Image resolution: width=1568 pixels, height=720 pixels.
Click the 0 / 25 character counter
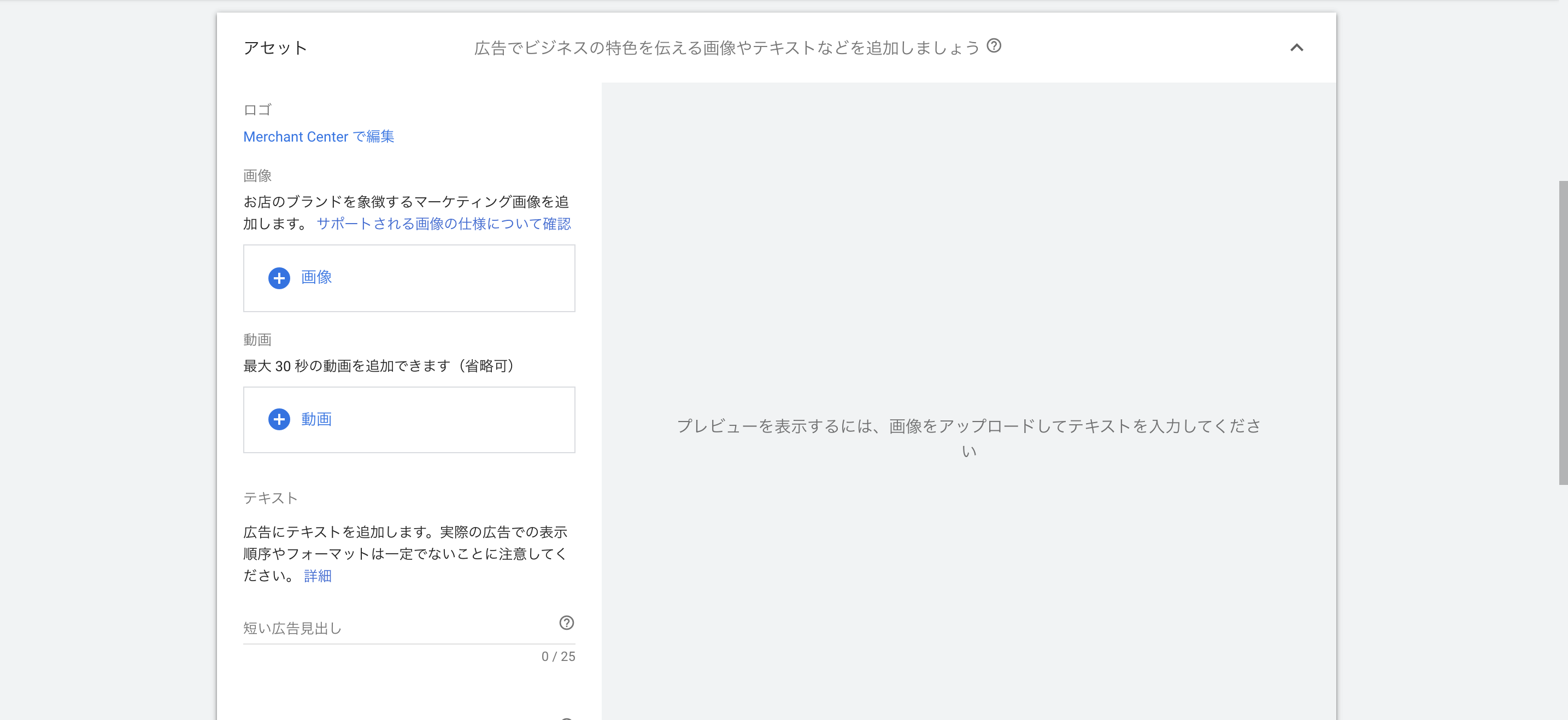[557, 656]
